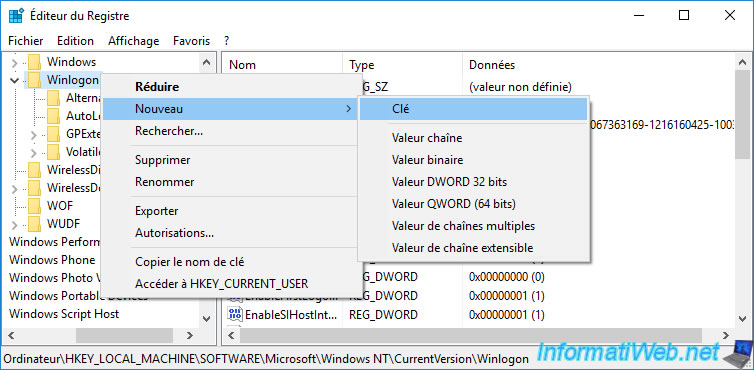Click tree pane right scroll arrow
Screen dimensions: 754x370
pos(190,335)
